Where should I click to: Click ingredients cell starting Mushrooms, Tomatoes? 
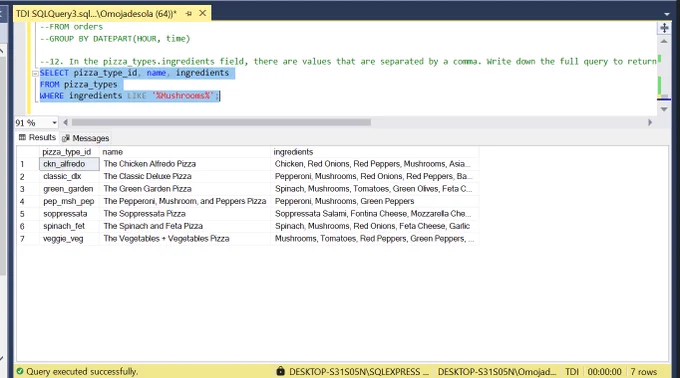(375, 238)
